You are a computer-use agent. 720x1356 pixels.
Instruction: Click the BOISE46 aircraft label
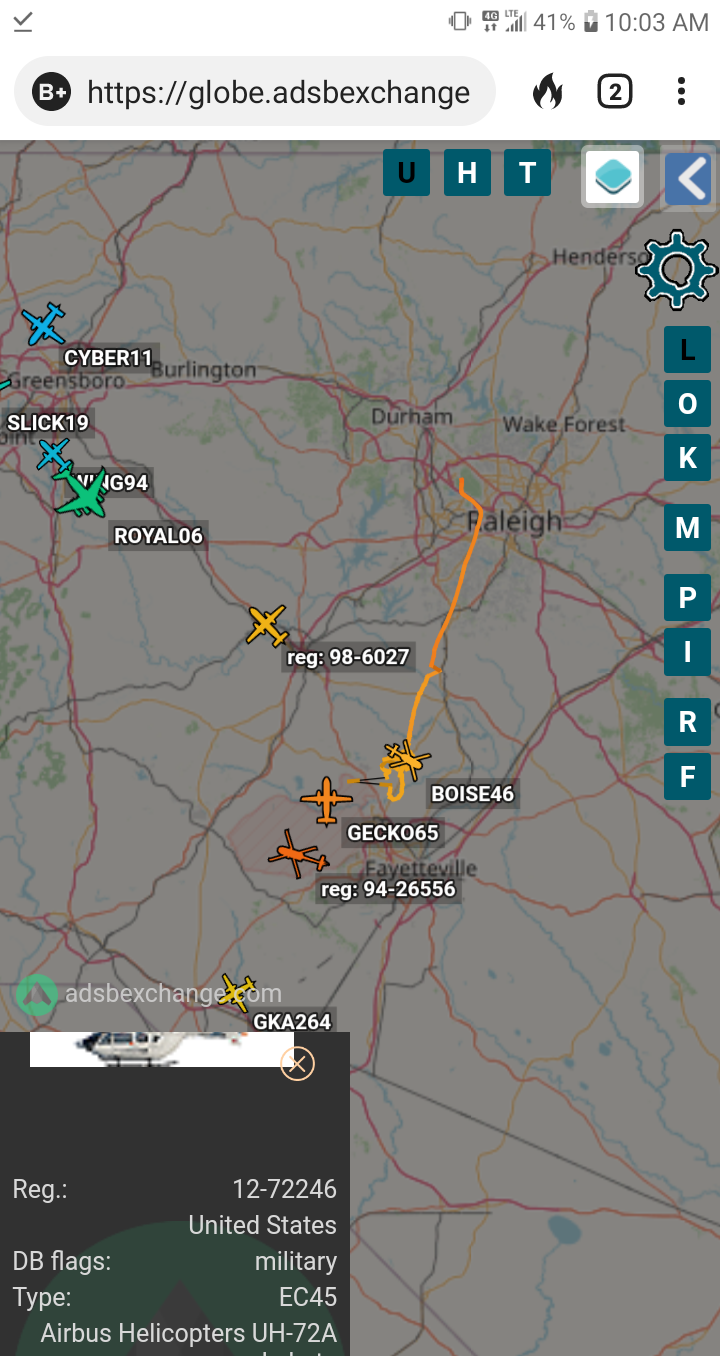[x=472, y=794]
